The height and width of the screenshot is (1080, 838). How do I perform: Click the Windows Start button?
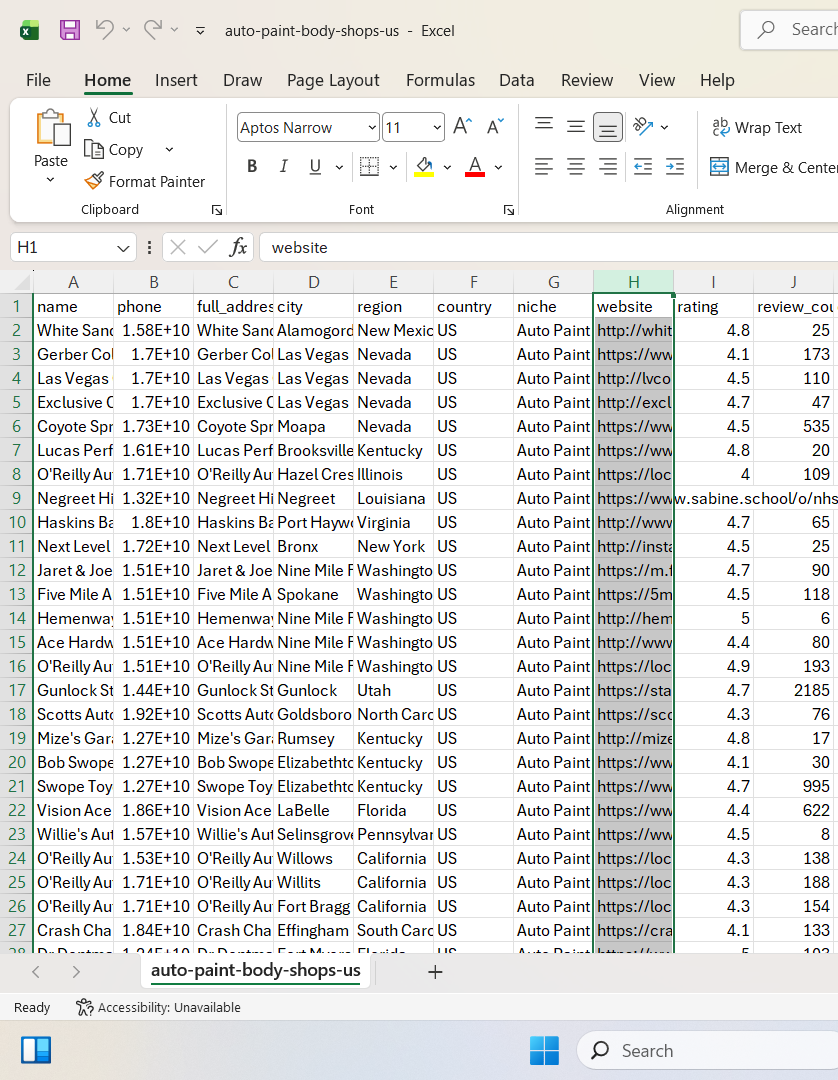coord(544,1050)
